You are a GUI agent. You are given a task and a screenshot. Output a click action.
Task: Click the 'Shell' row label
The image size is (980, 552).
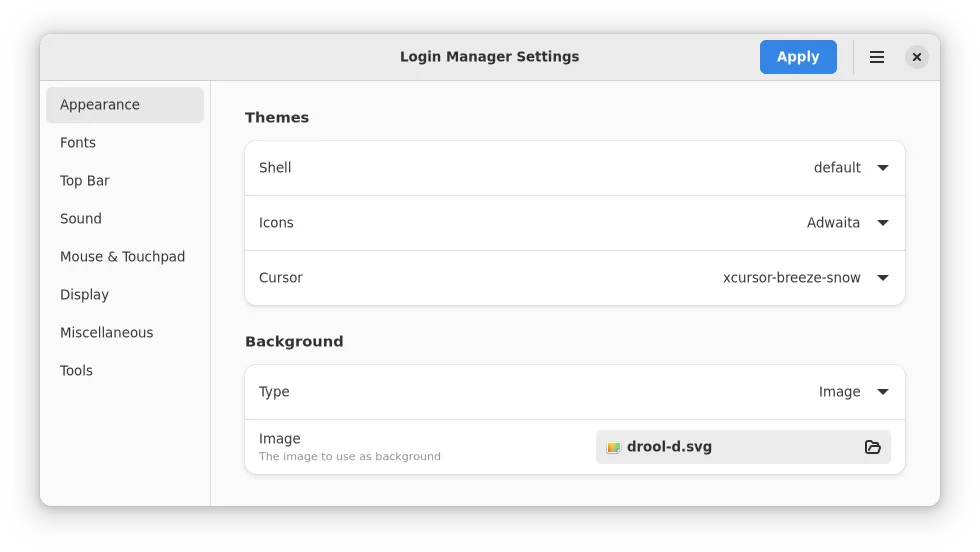pyautogui.click(x=275, y=168)
